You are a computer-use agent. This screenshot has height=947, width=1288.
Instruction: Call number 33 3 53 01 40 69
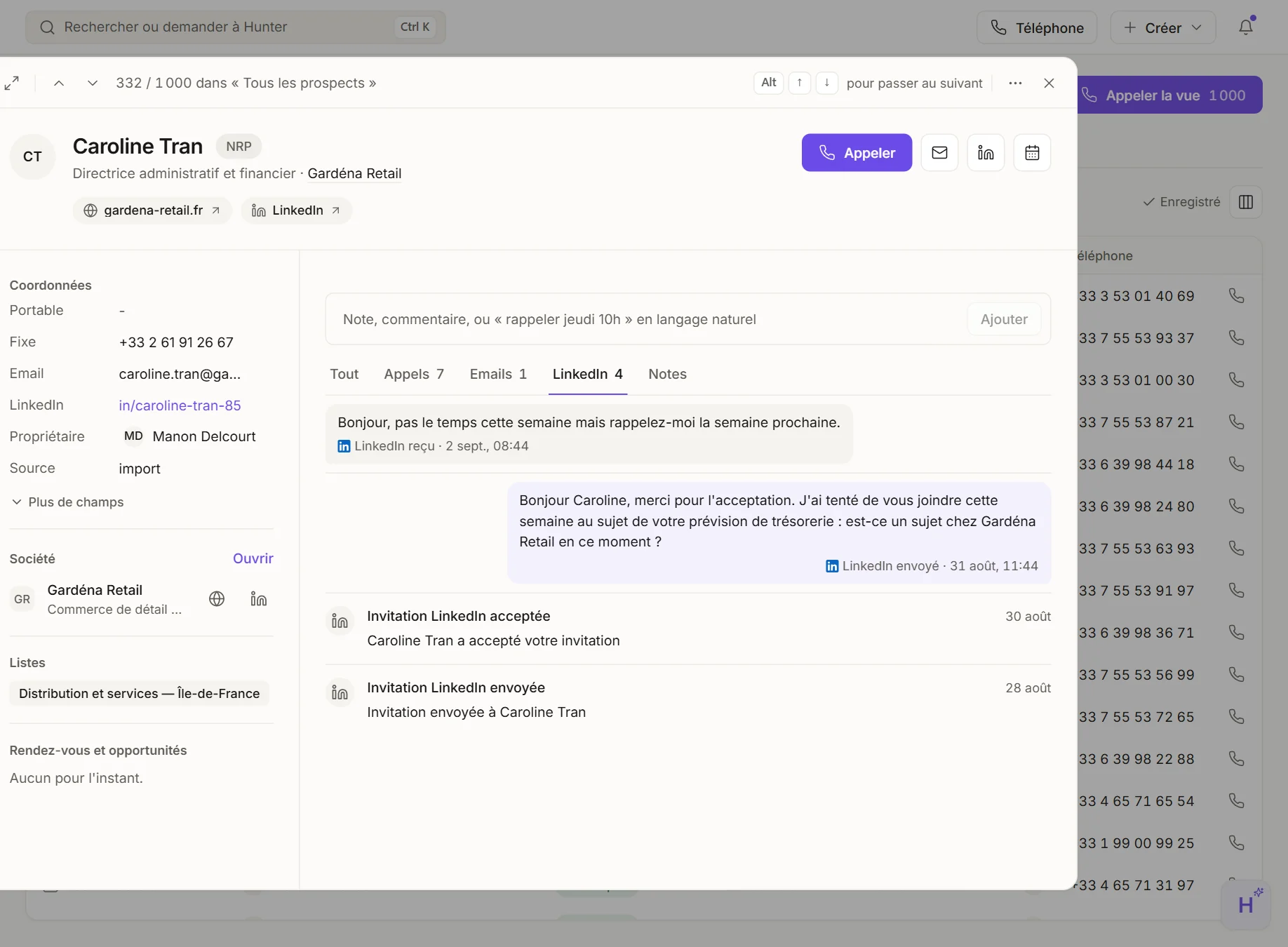coord(1237,296)
